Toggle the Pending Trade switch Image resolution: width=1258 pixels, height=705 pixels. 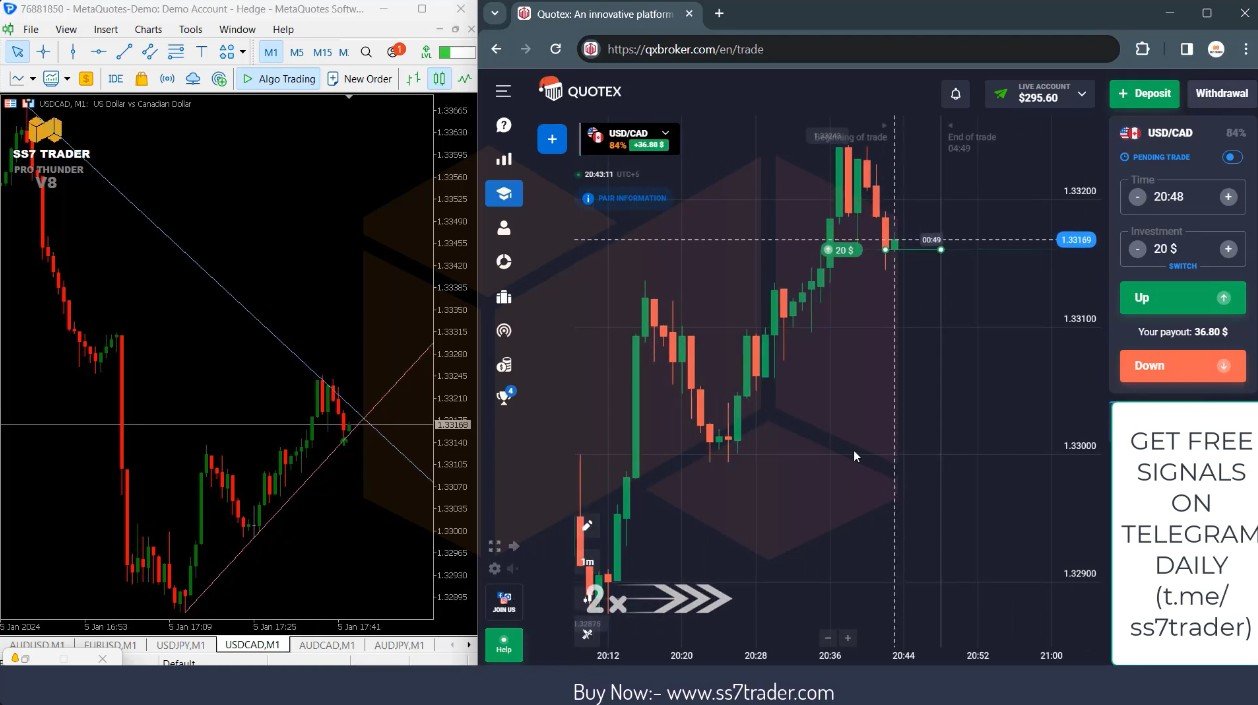[x=1232, y=157]
